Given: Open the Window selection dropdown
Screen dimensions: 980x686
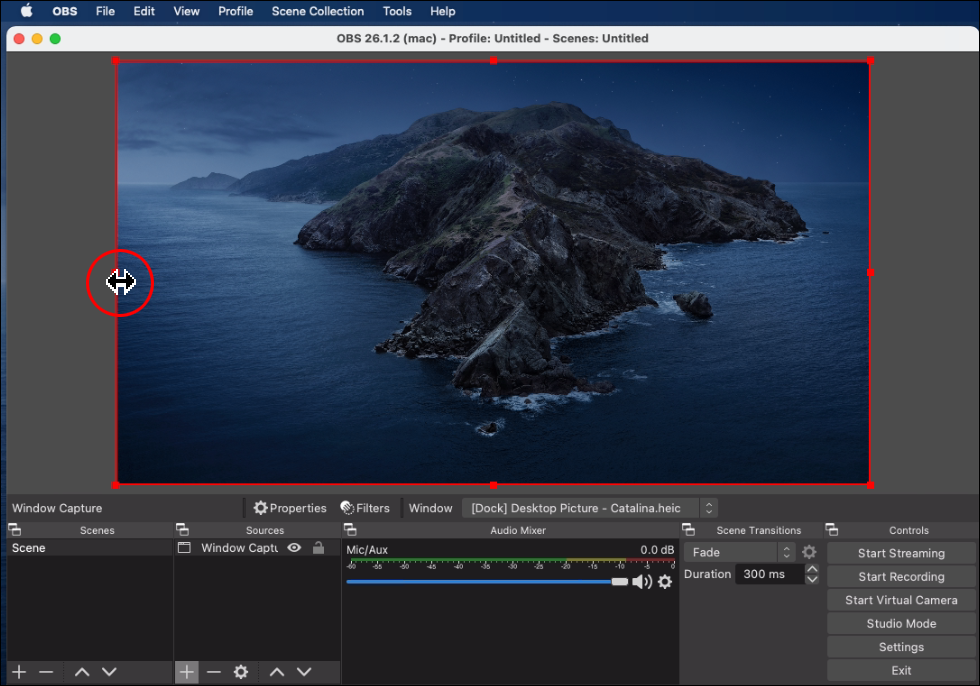Looking at the screenshot, I should pos(589,508).
